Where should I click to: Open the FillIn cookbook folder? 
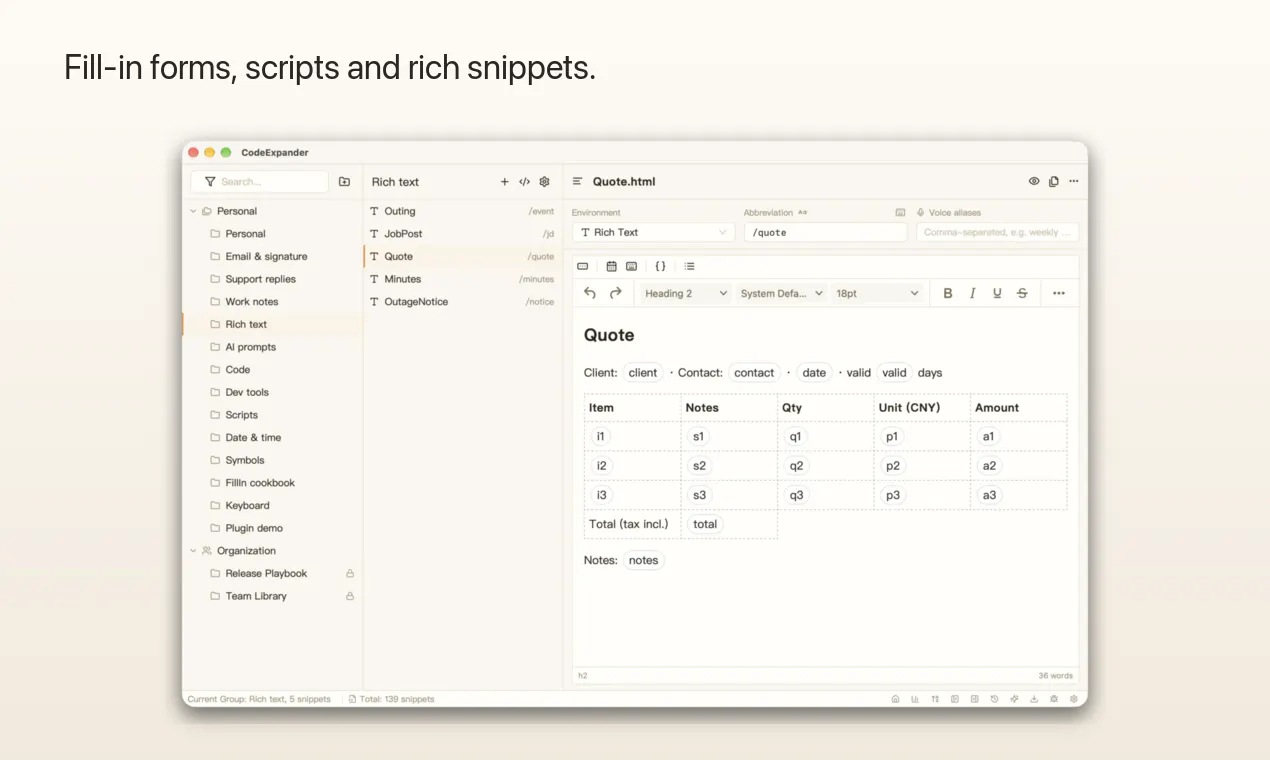(272, 483)
